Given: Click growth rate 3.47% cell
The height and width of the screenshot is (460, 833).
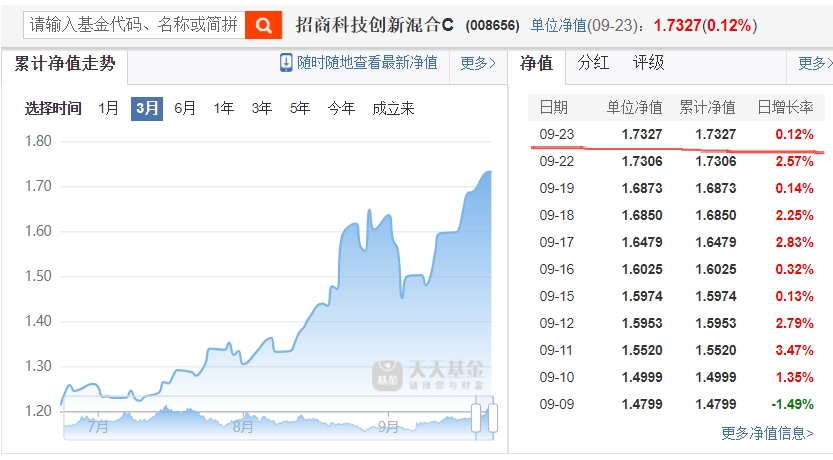Looking at the screenshot, I should (794, 351).
